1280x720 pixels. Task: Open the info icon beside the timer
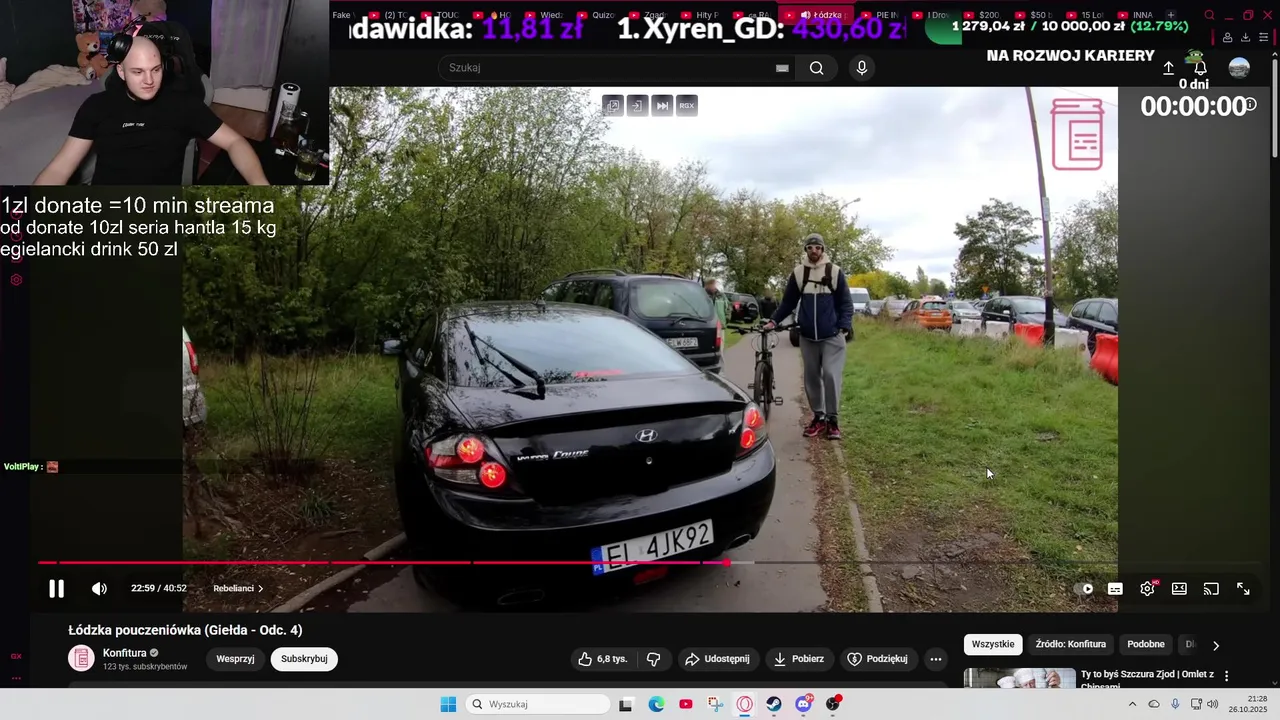click(1250, 105)
